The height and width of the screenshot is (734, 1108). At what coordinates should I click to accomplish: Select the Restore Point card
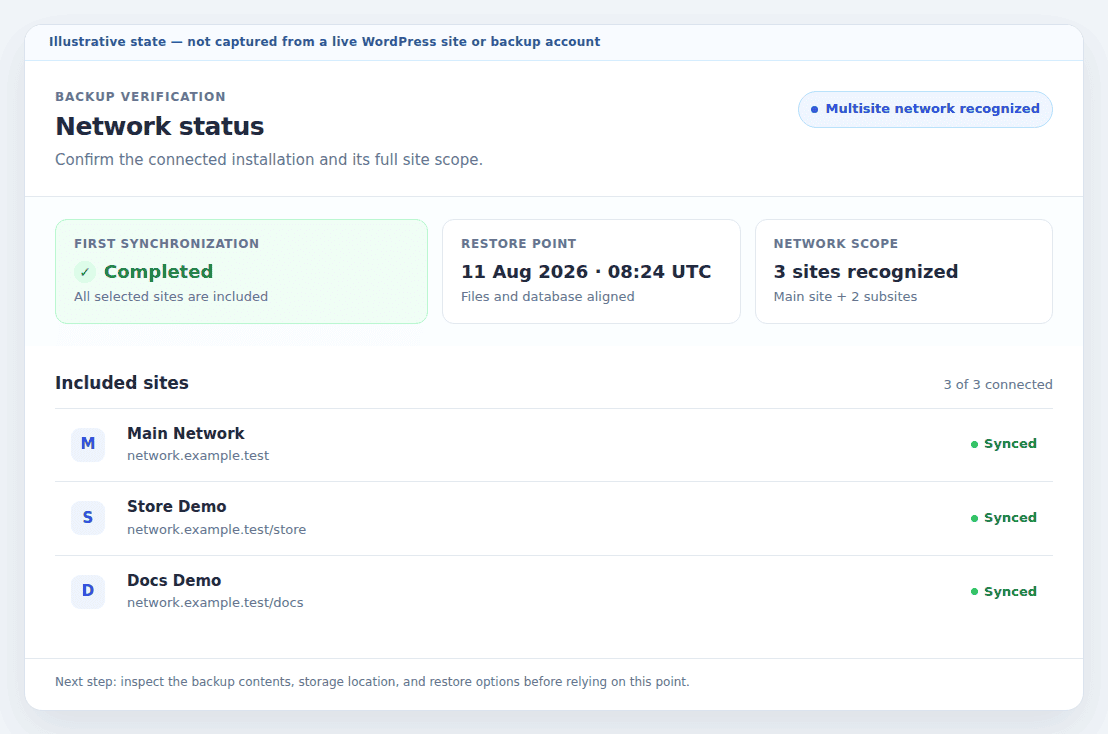[x=591, y=271]
